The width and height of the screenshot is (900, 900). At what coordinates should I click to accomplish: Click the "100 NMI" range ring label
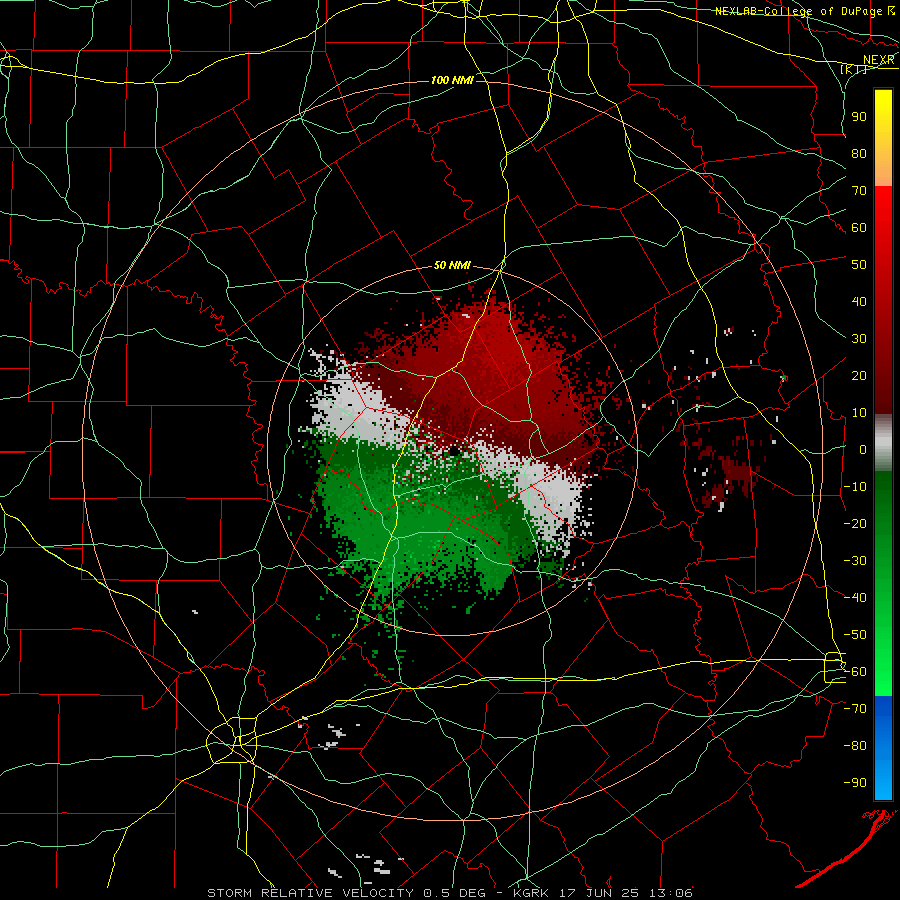(x=452, y=80)
